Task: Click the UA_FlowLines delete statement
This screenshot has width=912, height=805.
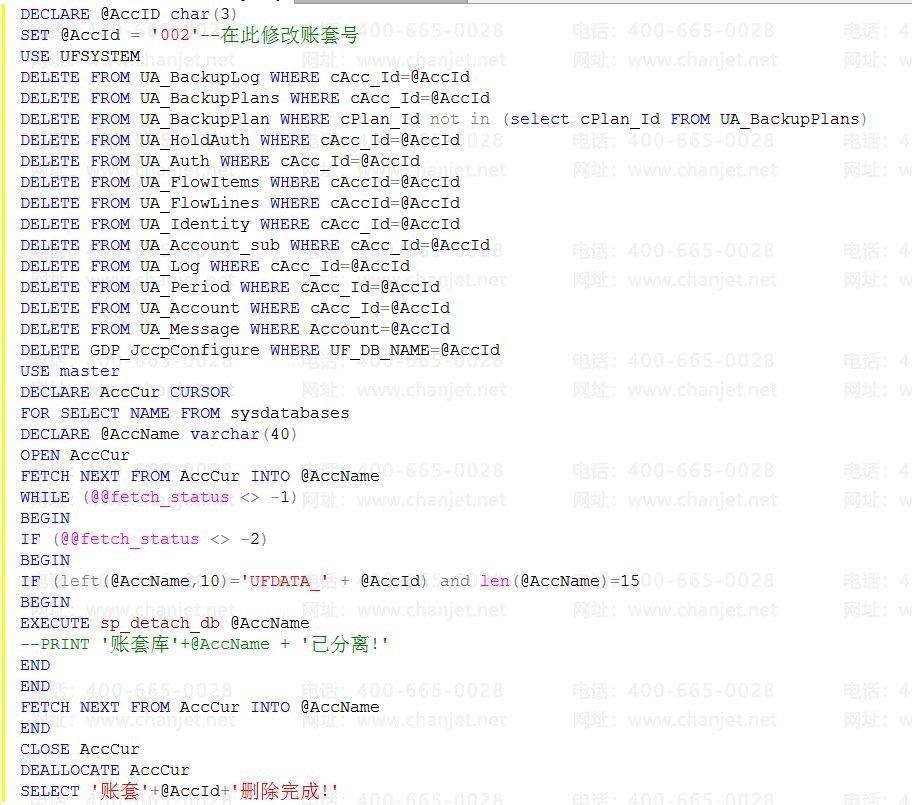Action: 240,202
